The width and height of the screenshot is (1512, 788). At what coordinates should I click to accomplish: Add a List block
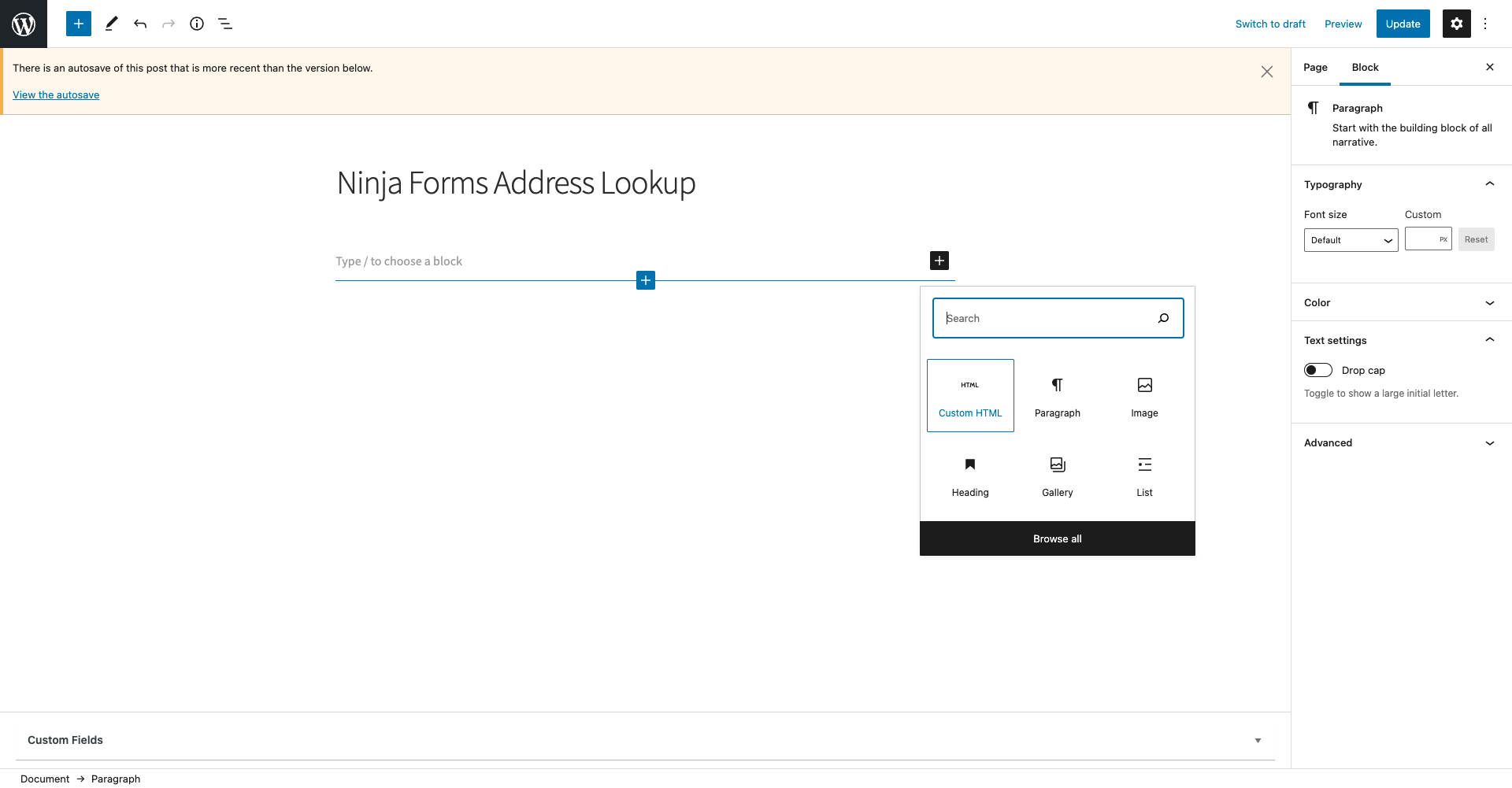[1143, 476]
